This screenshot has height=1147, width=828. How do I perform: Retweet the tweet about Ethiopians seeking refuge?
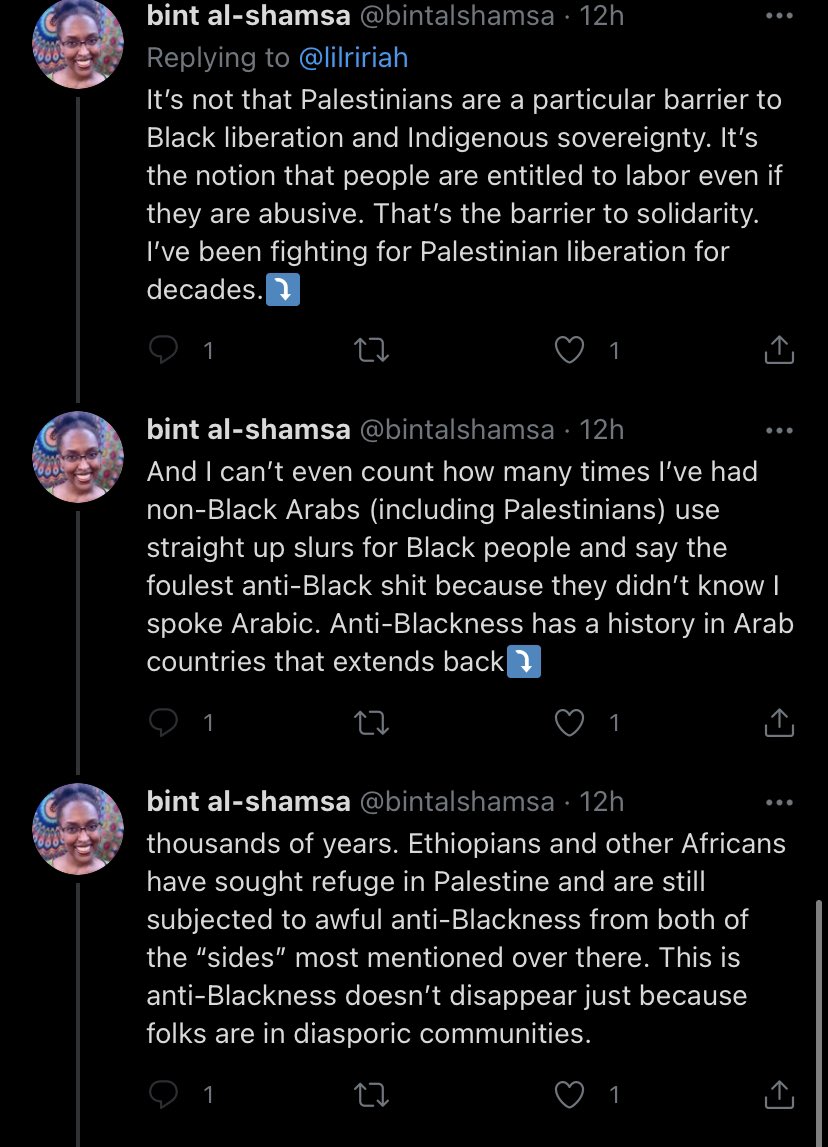click(x=372, y=1095)
